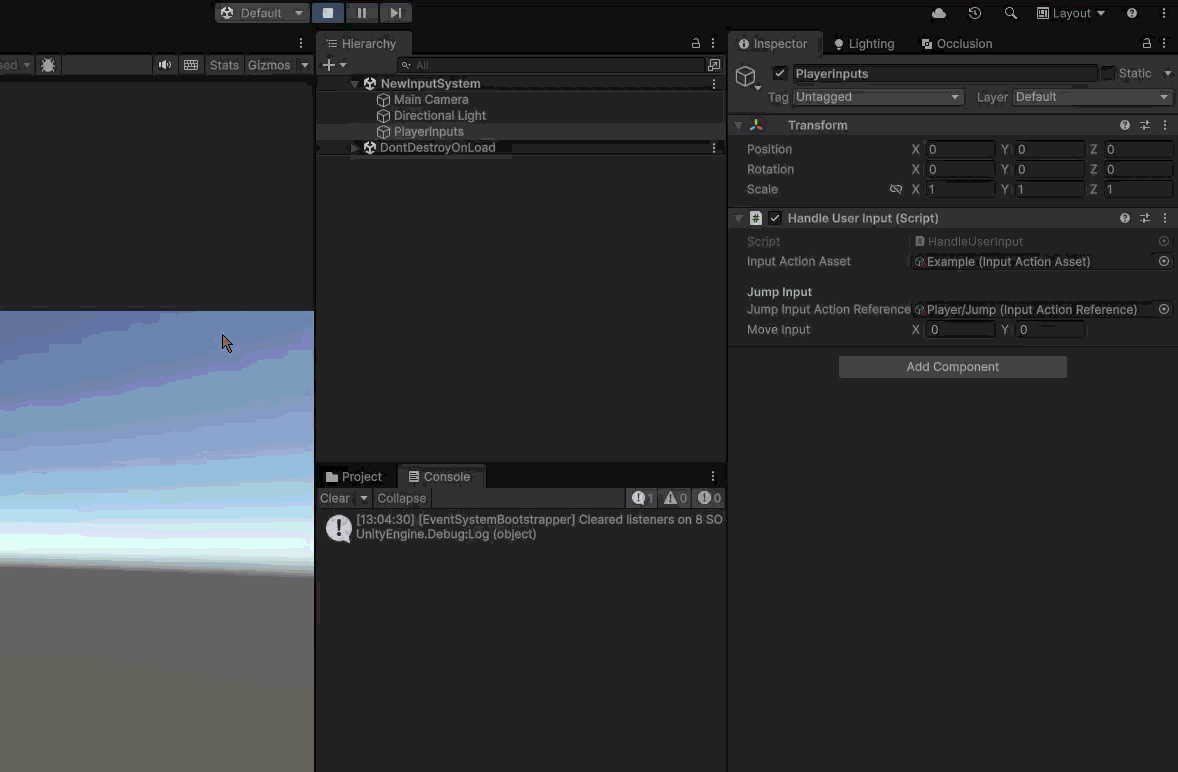
Task: Toggle warning messages filter in Console
Action: click(675, 498)
